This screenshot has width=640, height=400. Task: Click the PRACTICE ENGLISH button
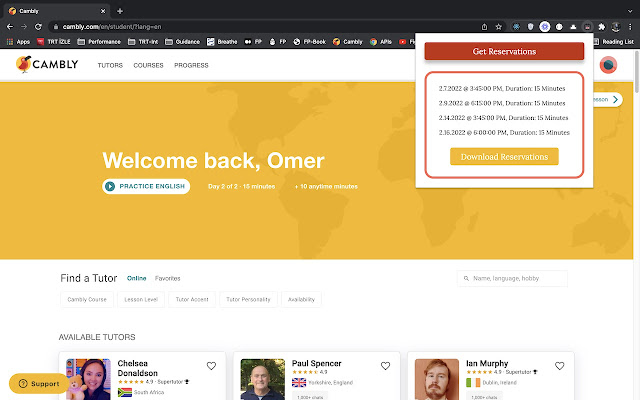(x=146, y=187)
